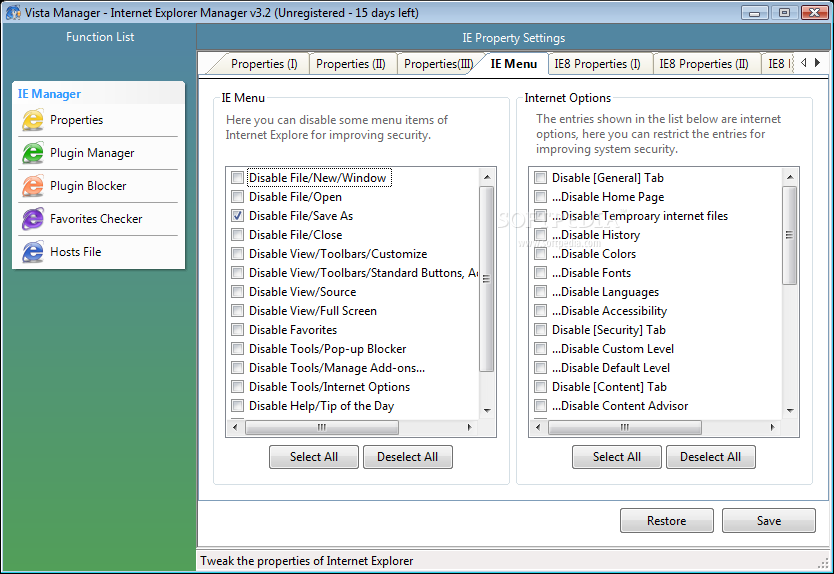The width and height of the screenshot is (834, 574).
Task: Check Disable View/Full Screen
Action: 237,311
